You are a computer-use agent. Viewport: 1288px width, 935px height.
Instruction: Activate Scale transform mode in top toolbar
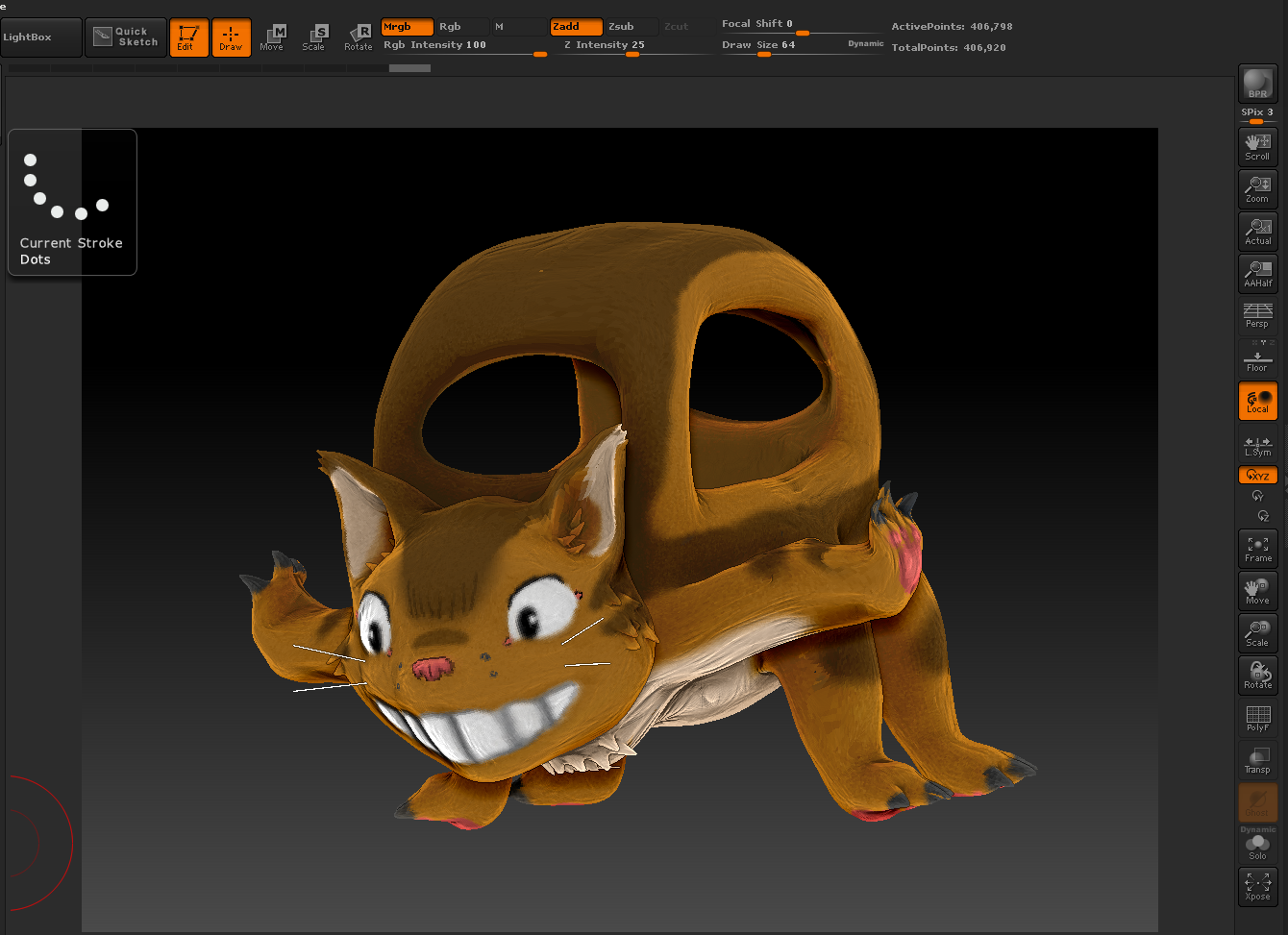click(314, 37)
